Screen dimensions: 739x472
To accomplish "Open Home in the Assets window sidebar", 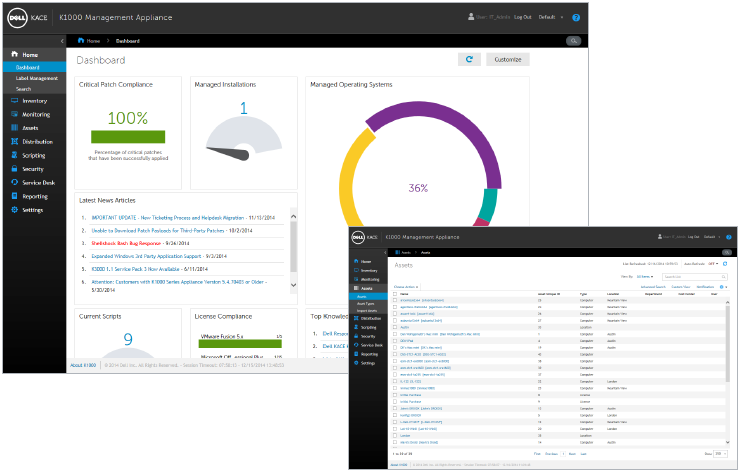I will [x=362, y=261].
